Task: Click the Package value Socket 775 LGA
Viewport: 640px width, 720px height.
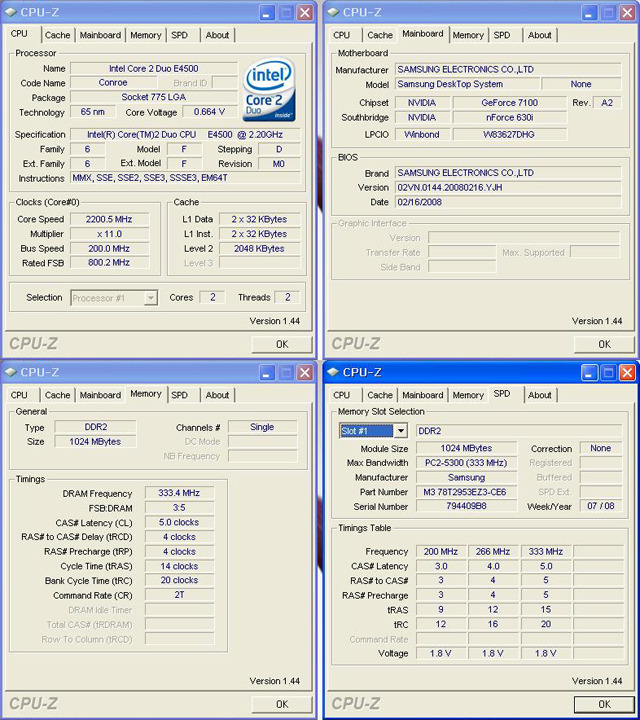Action: point(154,97)
